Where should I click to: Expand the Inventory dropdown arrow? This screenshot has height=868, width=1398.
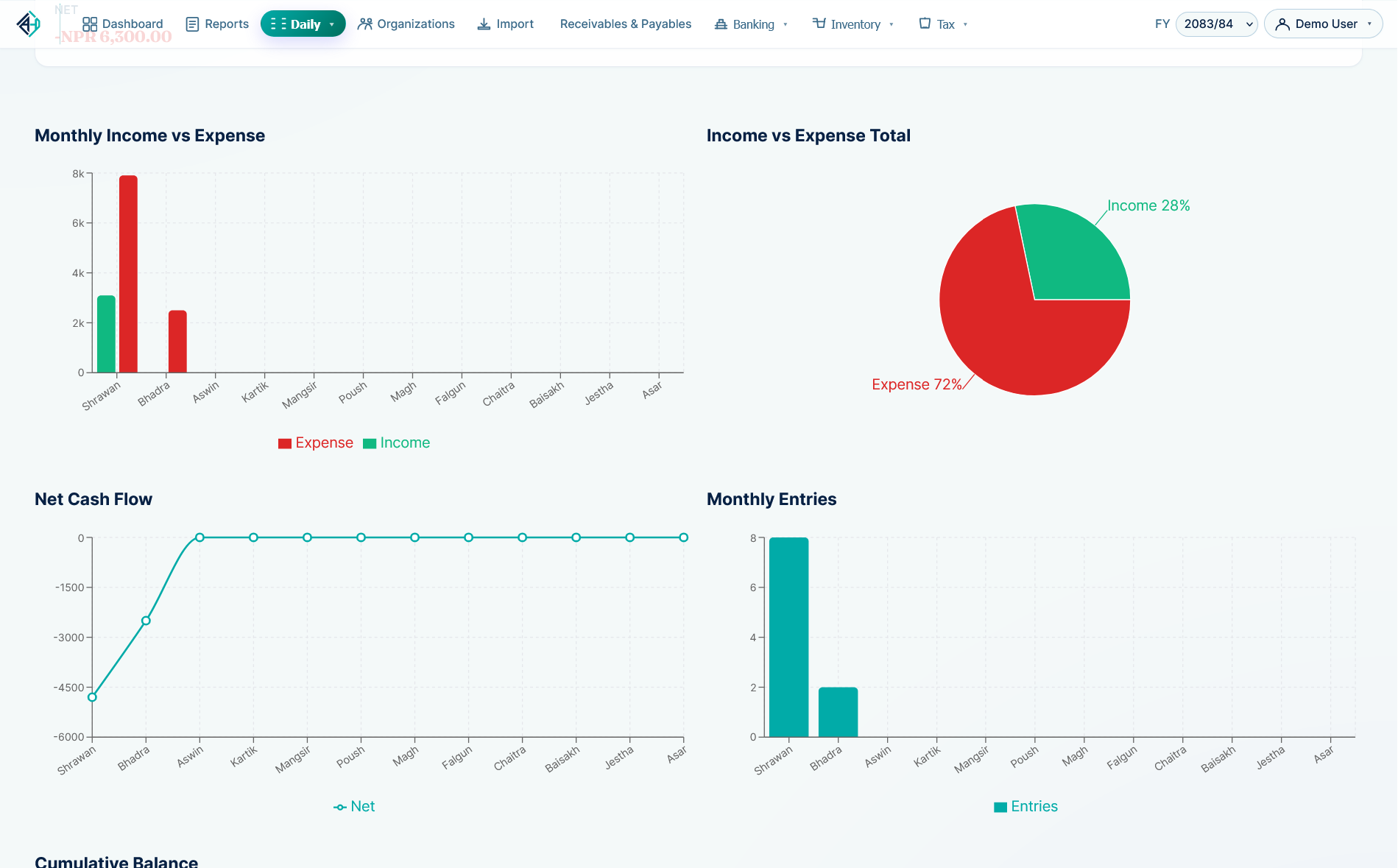(892, 24)
